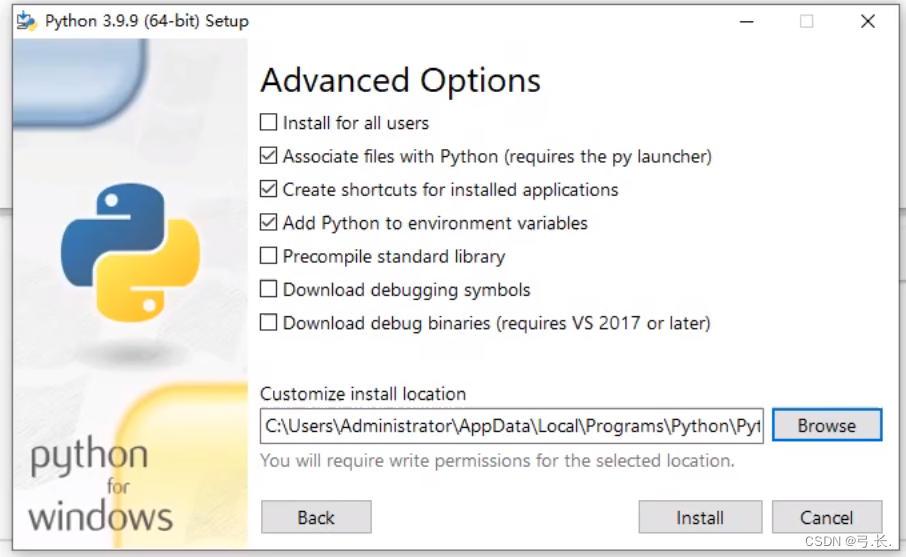Enable Install for all users checkbox

tap(268, 122)
